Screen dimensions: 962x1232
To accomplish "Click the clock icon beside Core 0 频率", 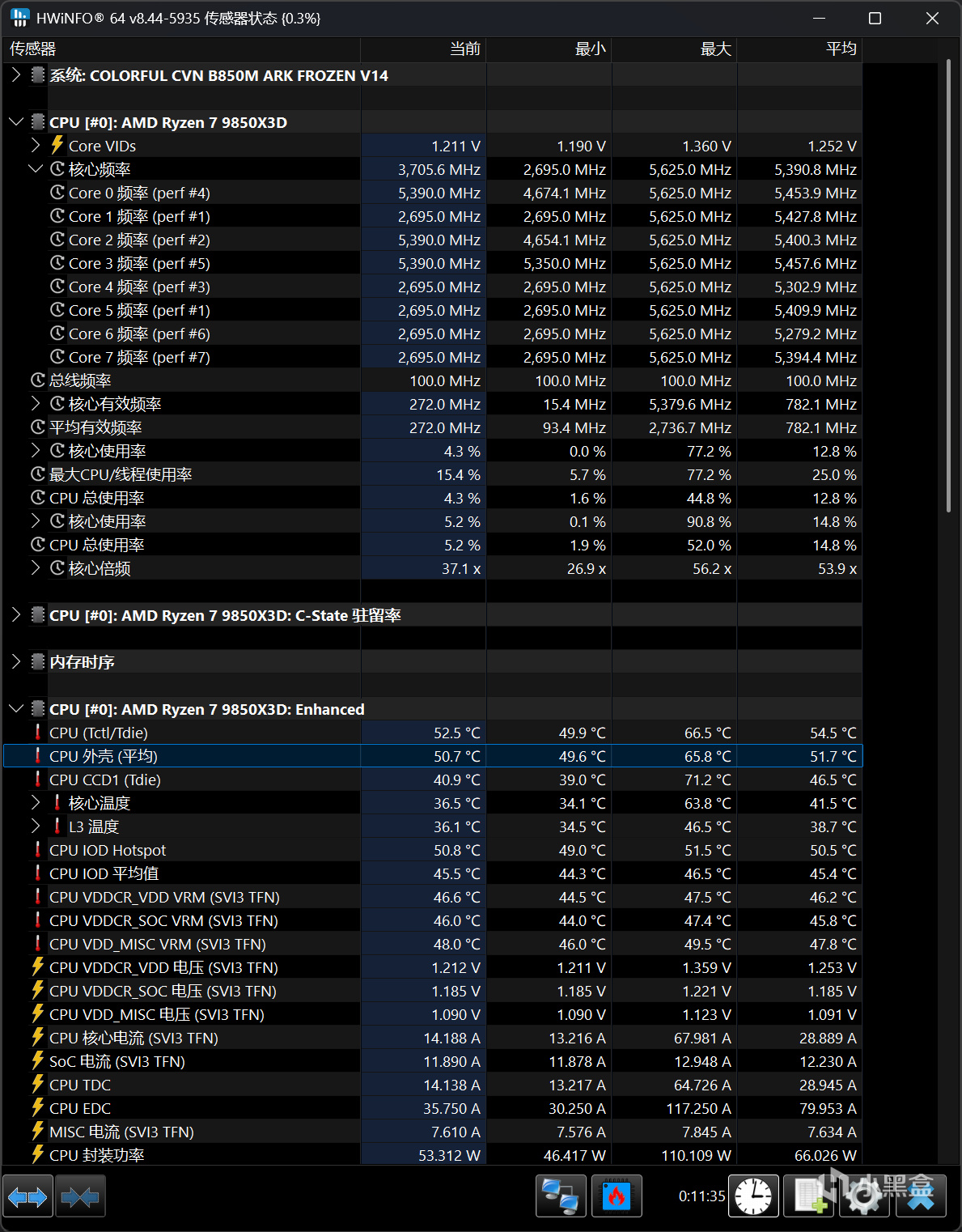I will pyautogui.click(x=57, y=193).
